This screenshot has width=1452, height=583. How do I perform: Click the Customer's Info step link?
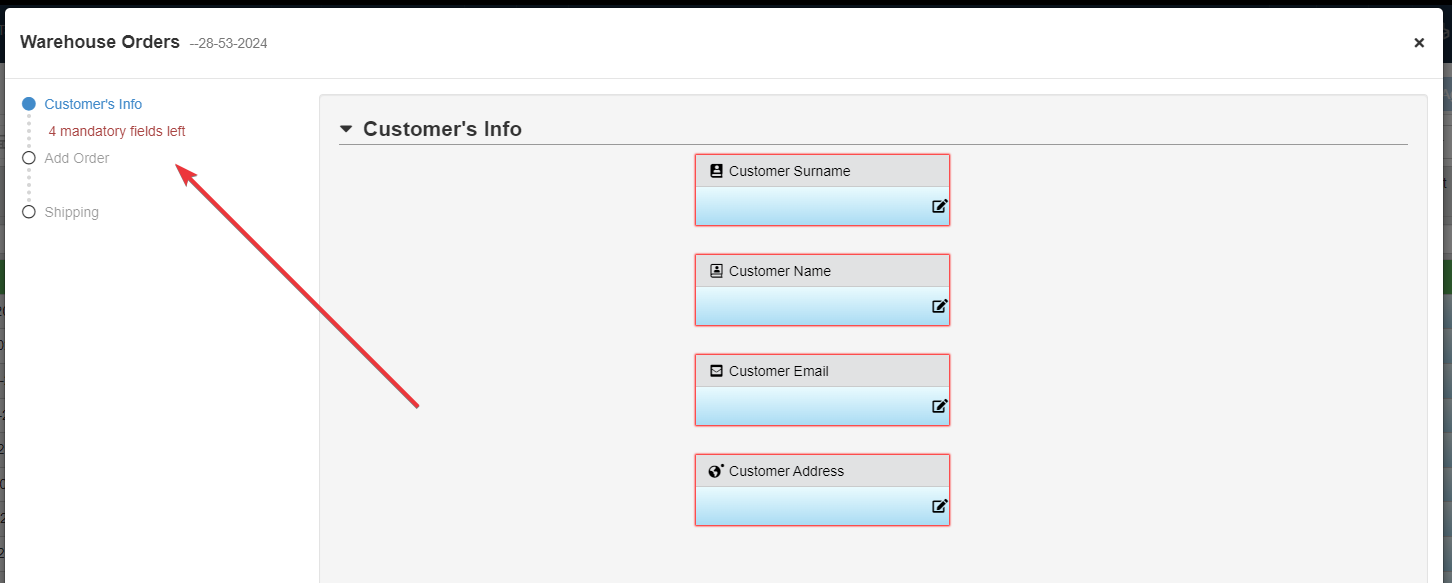(x=93, y=104)
